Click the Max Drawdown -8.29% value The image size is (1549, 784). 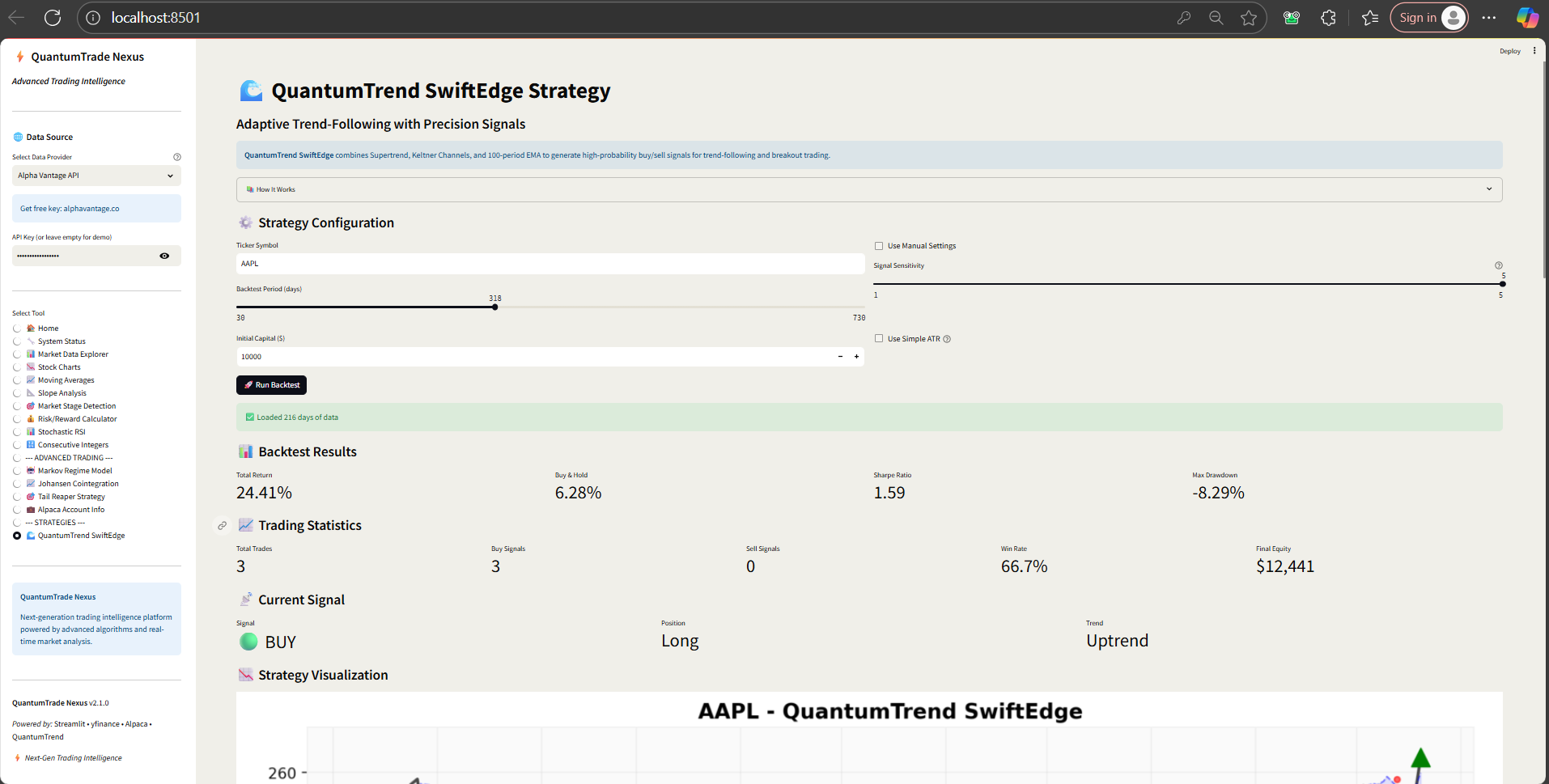[x=1218, y=493]
